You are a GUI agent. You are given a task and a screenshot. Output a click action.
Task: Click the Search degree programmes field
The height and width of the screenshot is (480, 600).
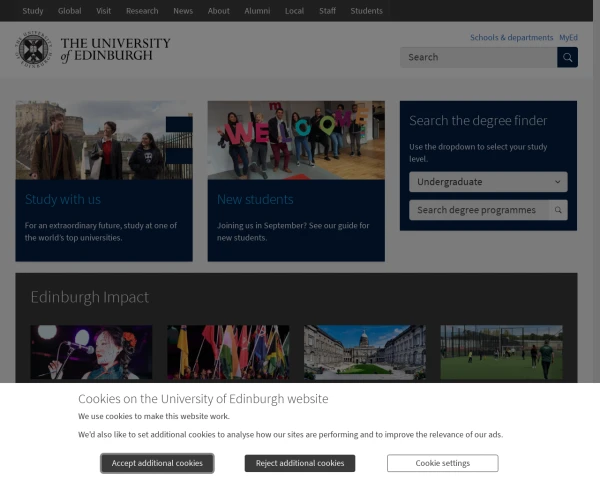479,210
